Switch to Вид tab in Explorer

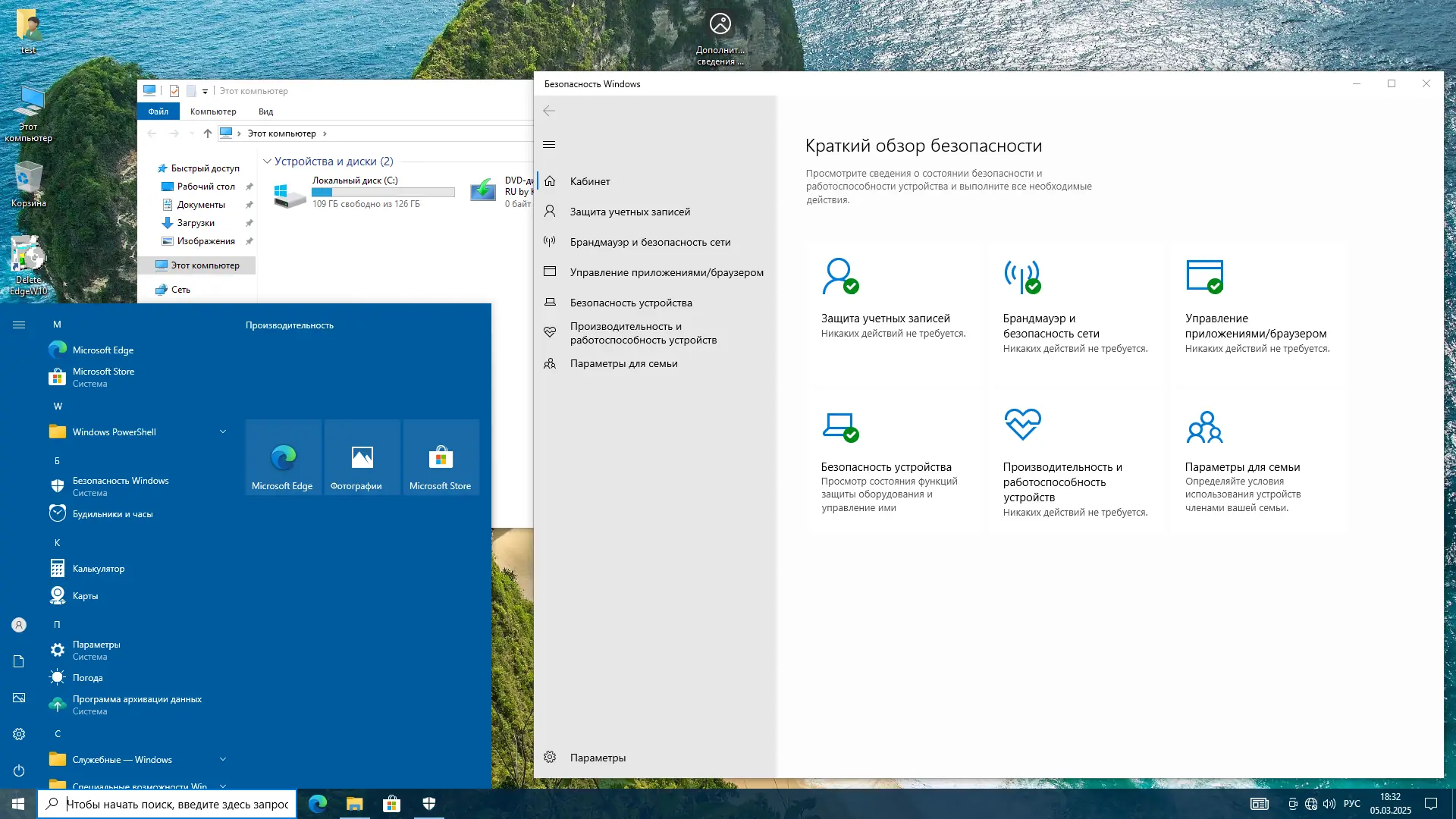click(x=265, y=111)
